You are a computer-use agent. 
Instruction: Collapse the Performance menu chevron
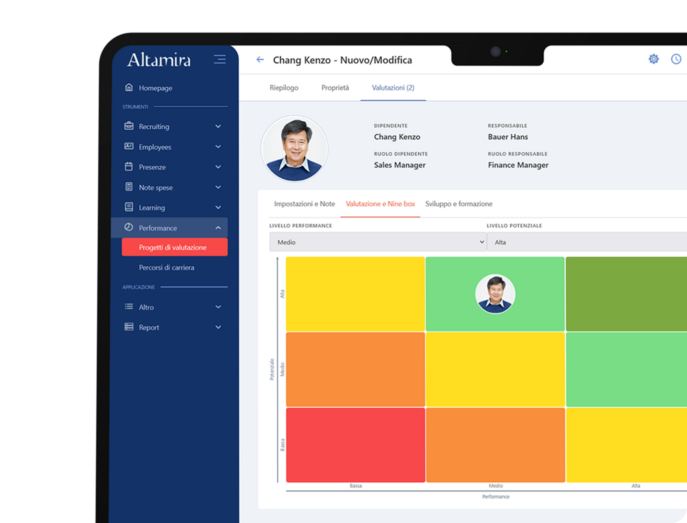click(x=218, y=228)
